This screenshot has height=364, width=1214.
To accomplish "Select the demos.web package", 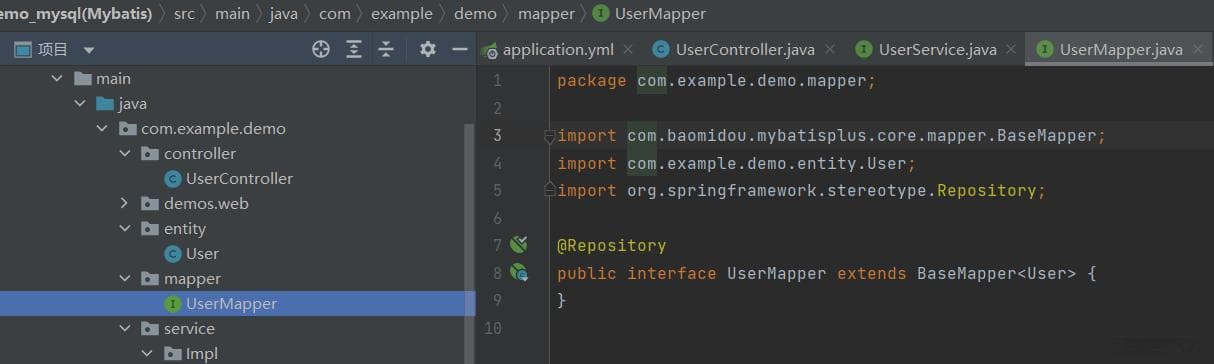I will click(206, 204).
